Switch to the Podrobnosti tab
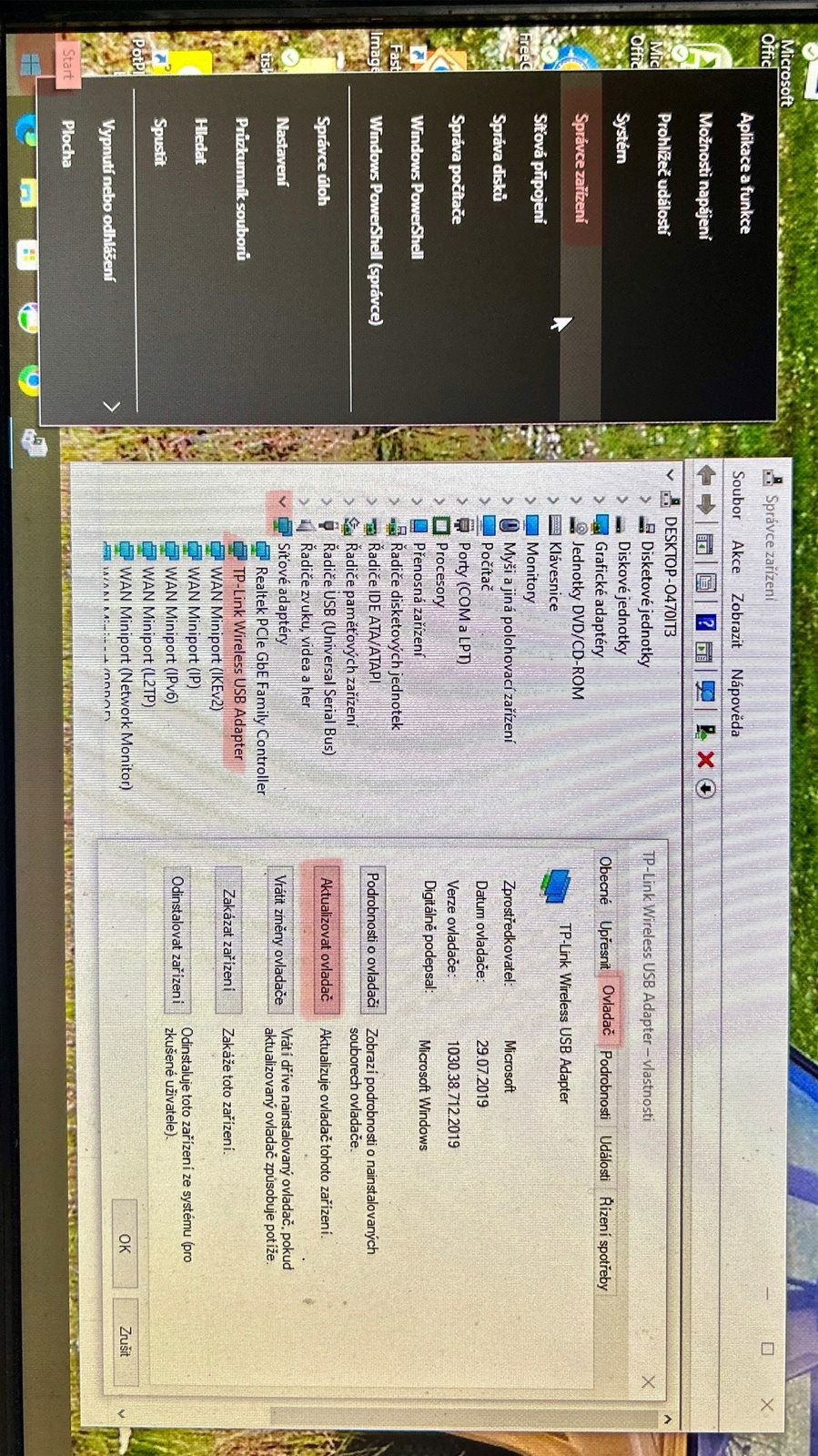Image resolution: width=818 pixels, height=1456 pixels. 606,1085
